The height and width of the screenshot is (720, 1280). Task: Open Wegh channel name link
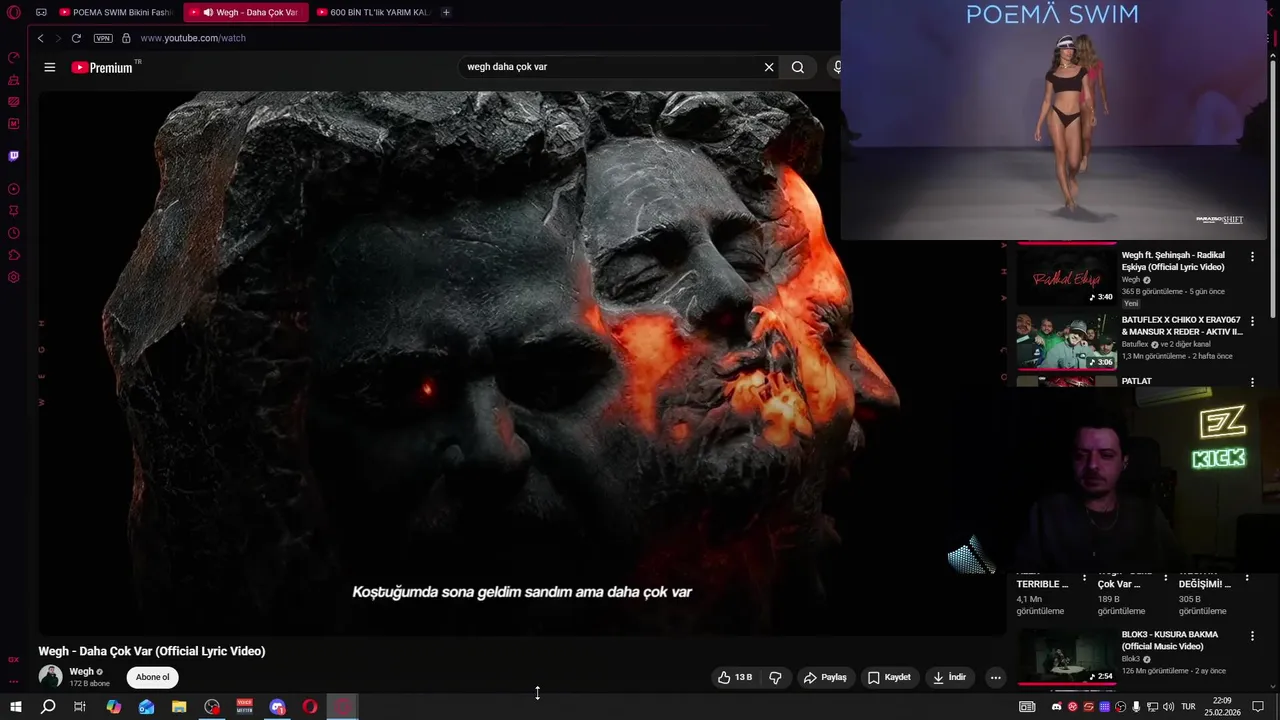[x=81, y=671]
